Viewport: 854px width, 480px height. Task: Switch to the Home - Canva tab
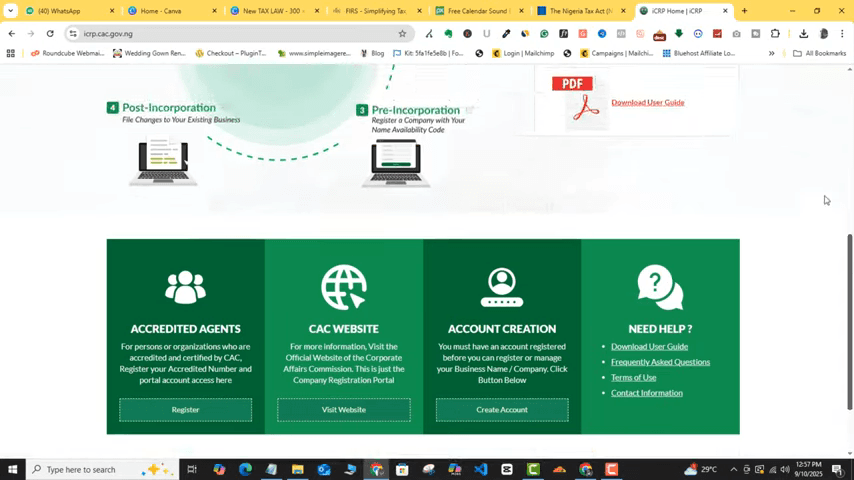(172, 11)
